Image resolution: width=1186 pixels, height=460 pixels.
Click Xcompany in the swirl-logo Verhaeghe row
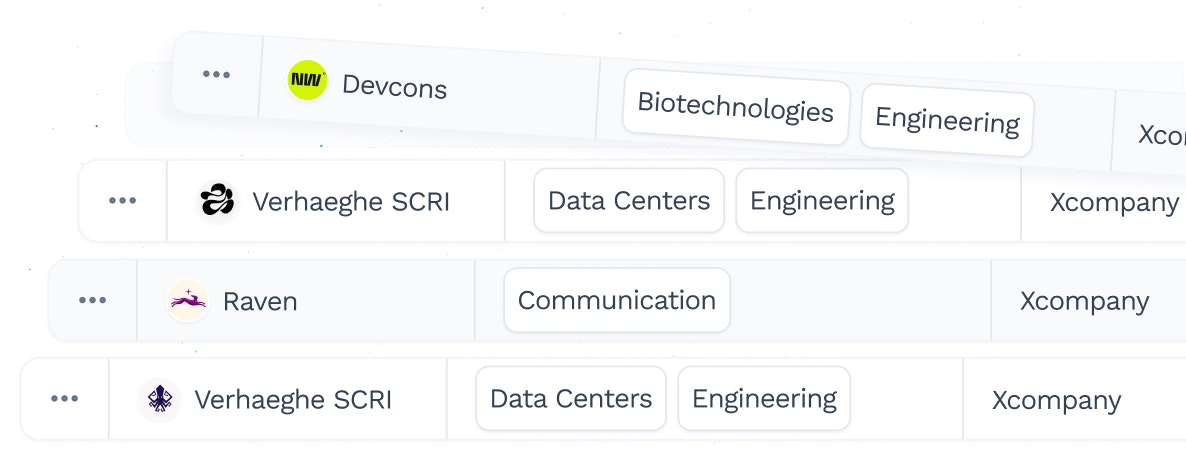pyautogui.click(x=1114, y=202)
